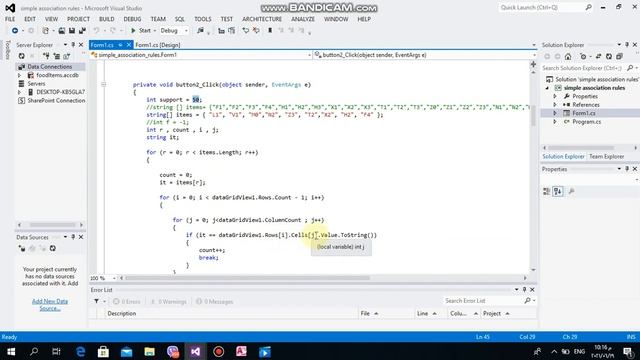Switch Properties panel to categorized view
Screen dimensions: 640x360
(x=547, y=191)
